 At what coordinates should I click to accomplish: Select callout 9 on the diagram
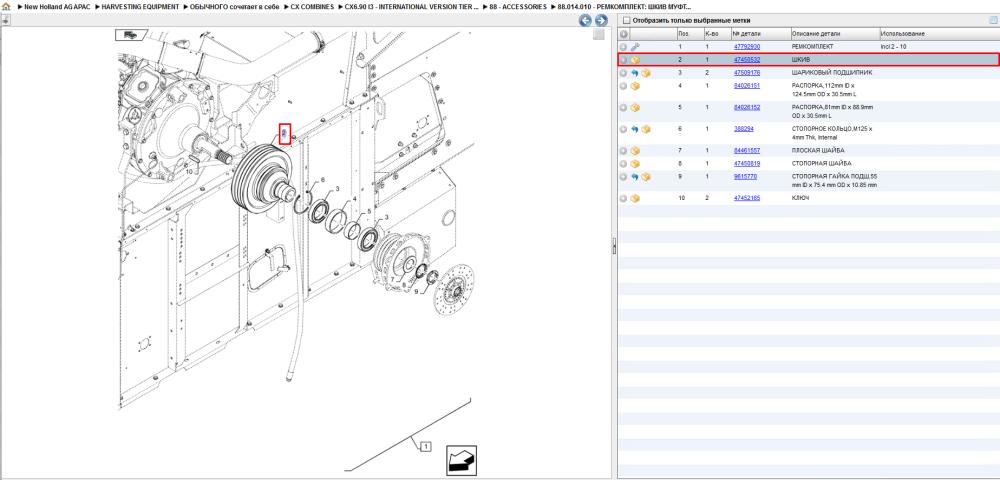coord(415,291)
